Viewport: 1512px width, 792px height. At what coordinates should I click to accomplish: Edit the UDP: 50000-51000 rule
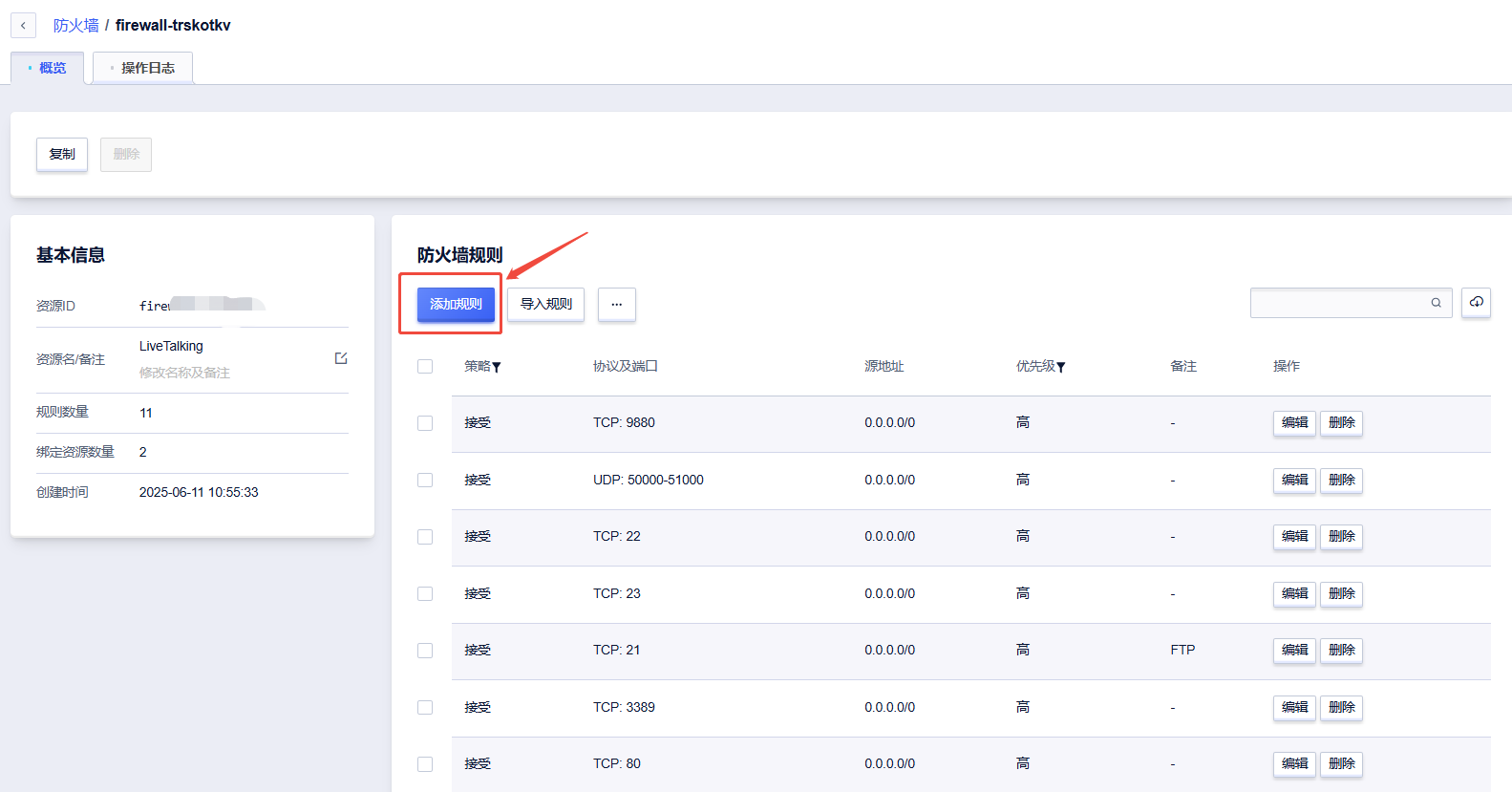1294,480
